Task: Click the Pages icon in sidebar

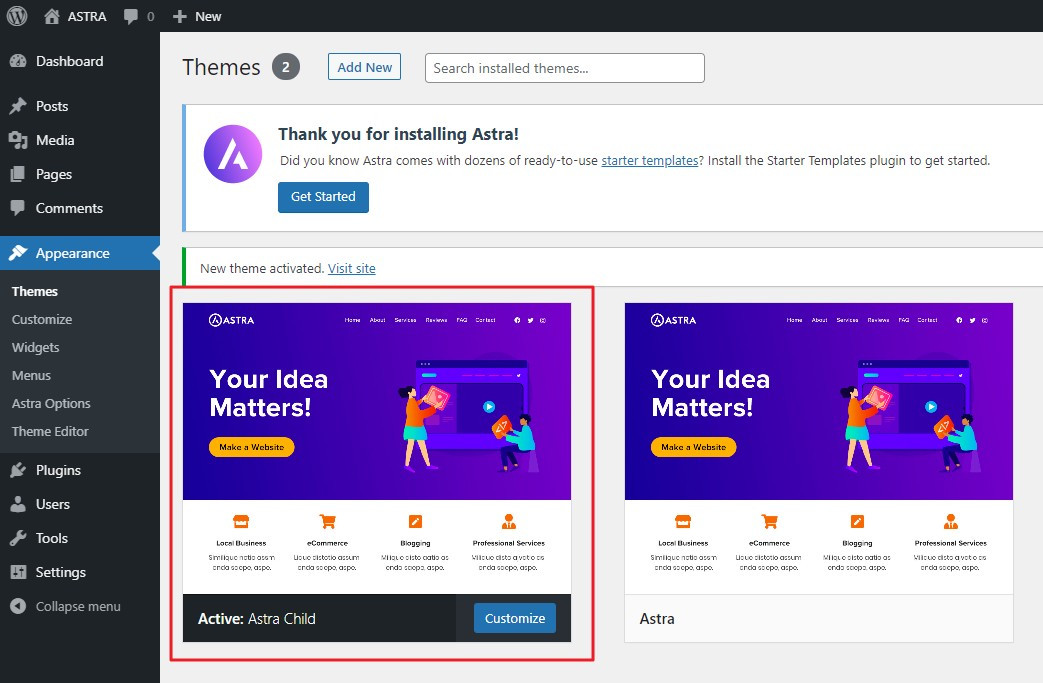Action: tap(19, 174)
